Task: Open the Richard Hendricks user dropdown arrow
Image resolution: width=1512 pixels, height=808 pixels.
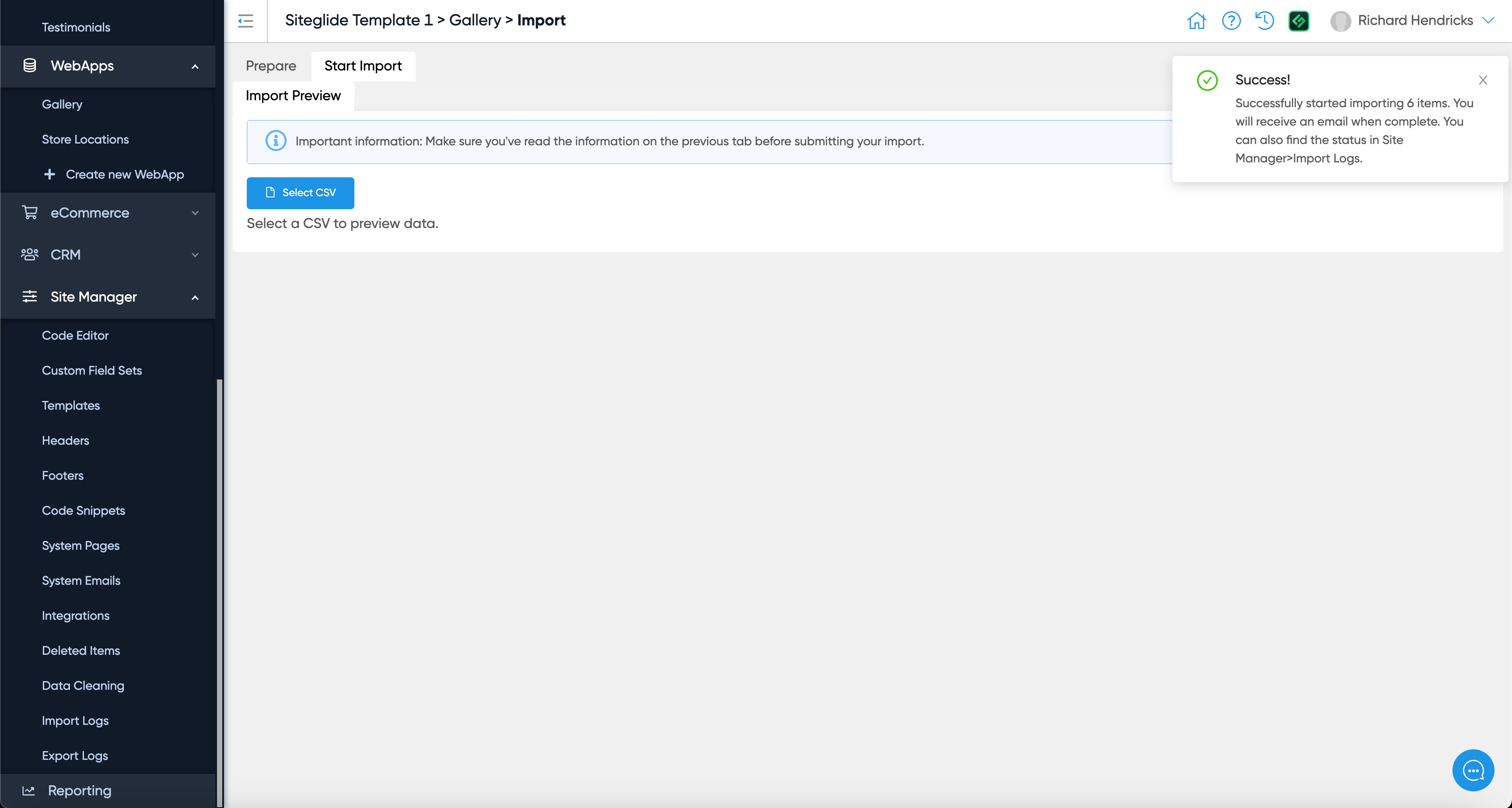Action: (x=1487, y=21)
